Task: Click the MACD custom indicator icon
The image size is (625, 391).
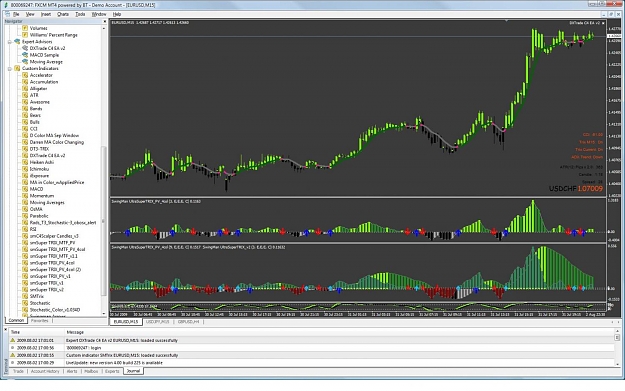Action: click(25, 189)
